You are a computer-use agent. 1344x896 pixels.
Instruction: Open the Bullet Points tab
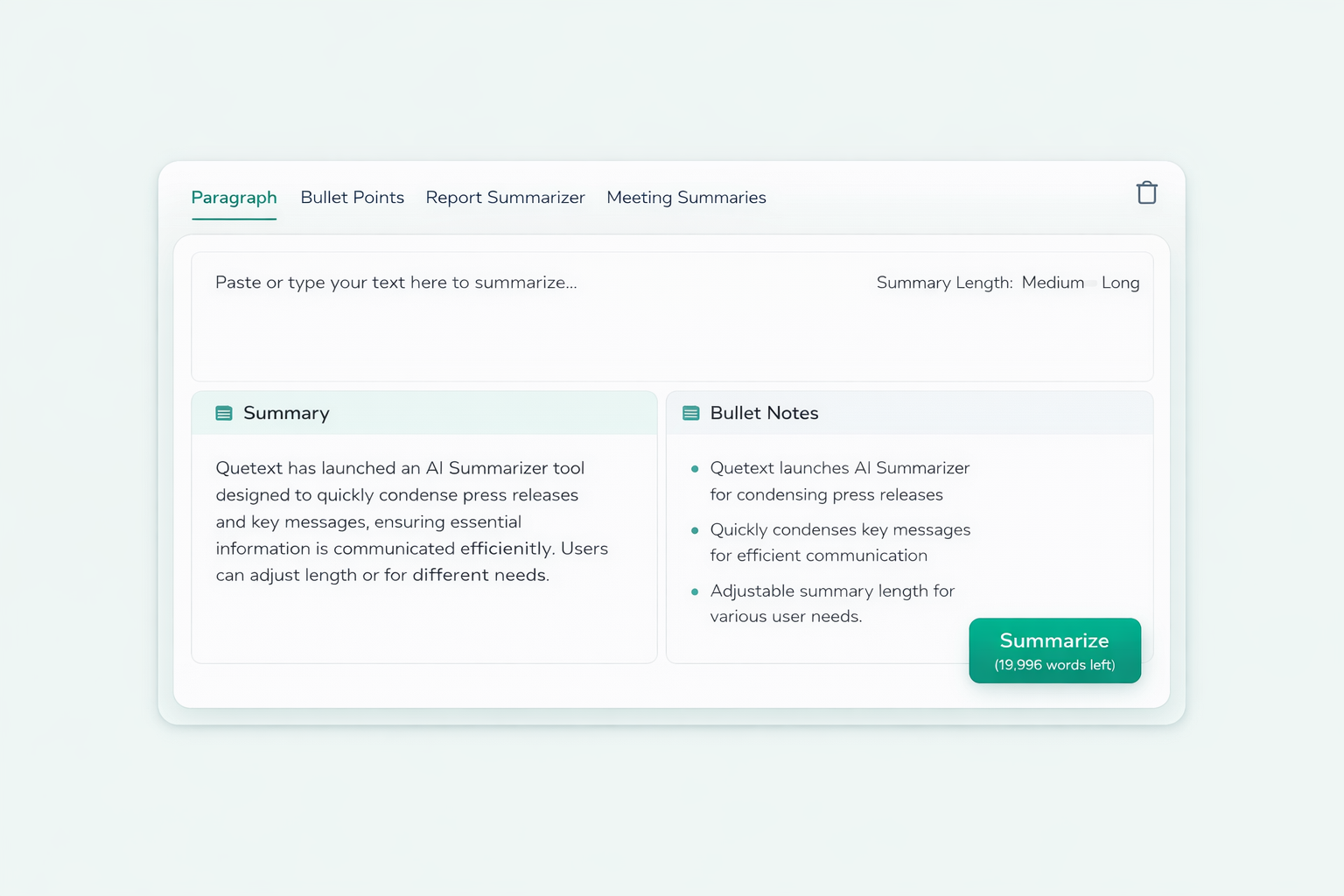(352, 198)
